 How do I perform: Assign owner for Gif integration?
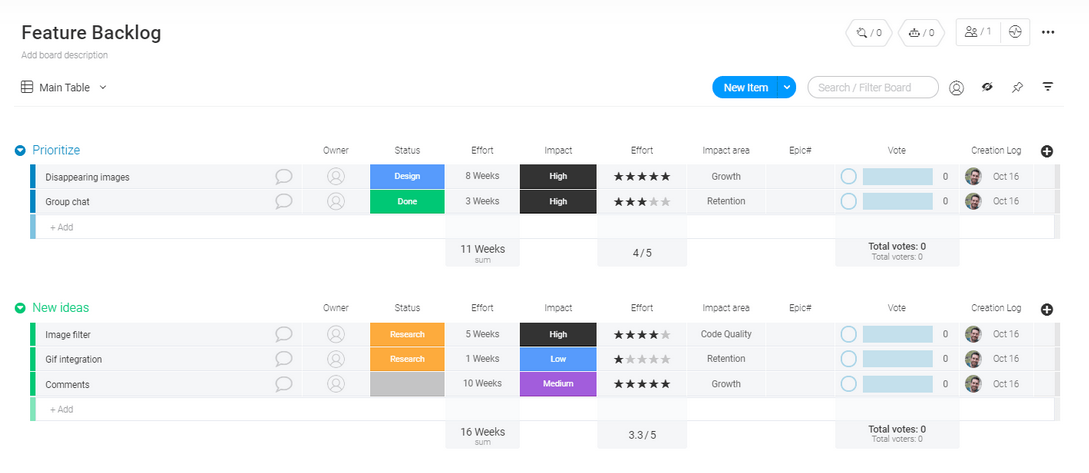click(x=336, y=359)
